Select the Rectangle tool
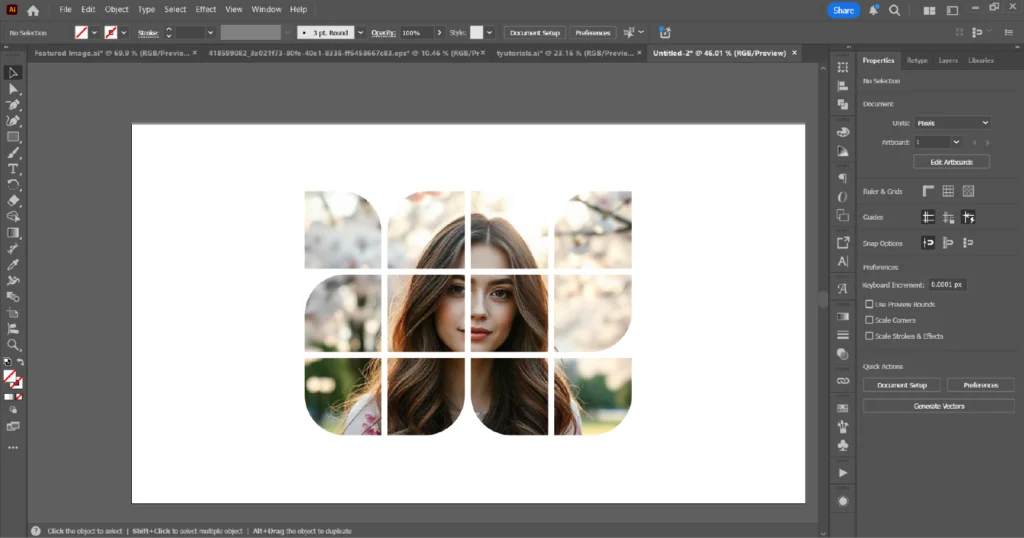 [x=13, y=137]
